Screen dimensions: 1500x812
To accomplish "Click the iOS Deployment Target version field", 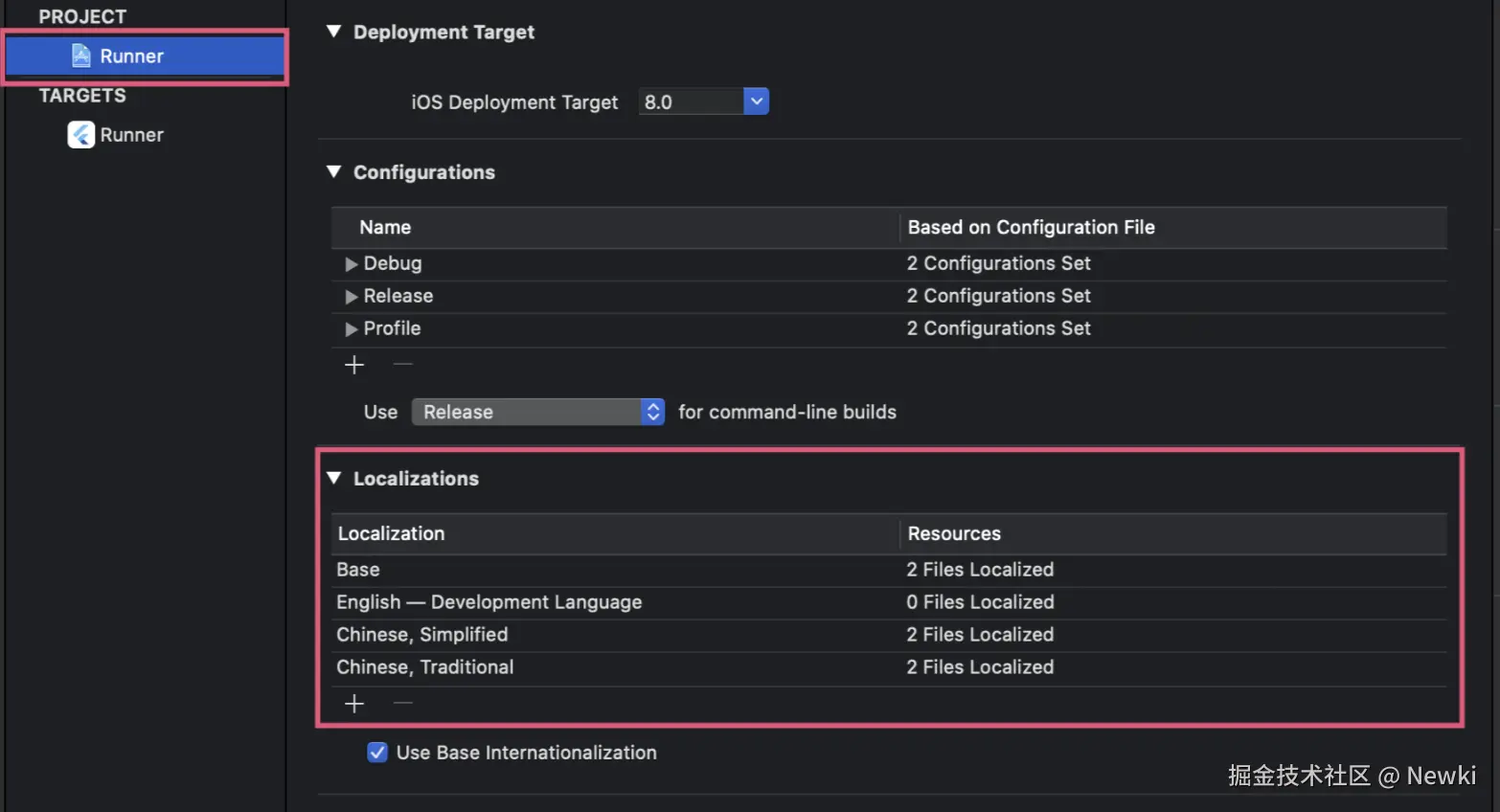I will [690, 101].
